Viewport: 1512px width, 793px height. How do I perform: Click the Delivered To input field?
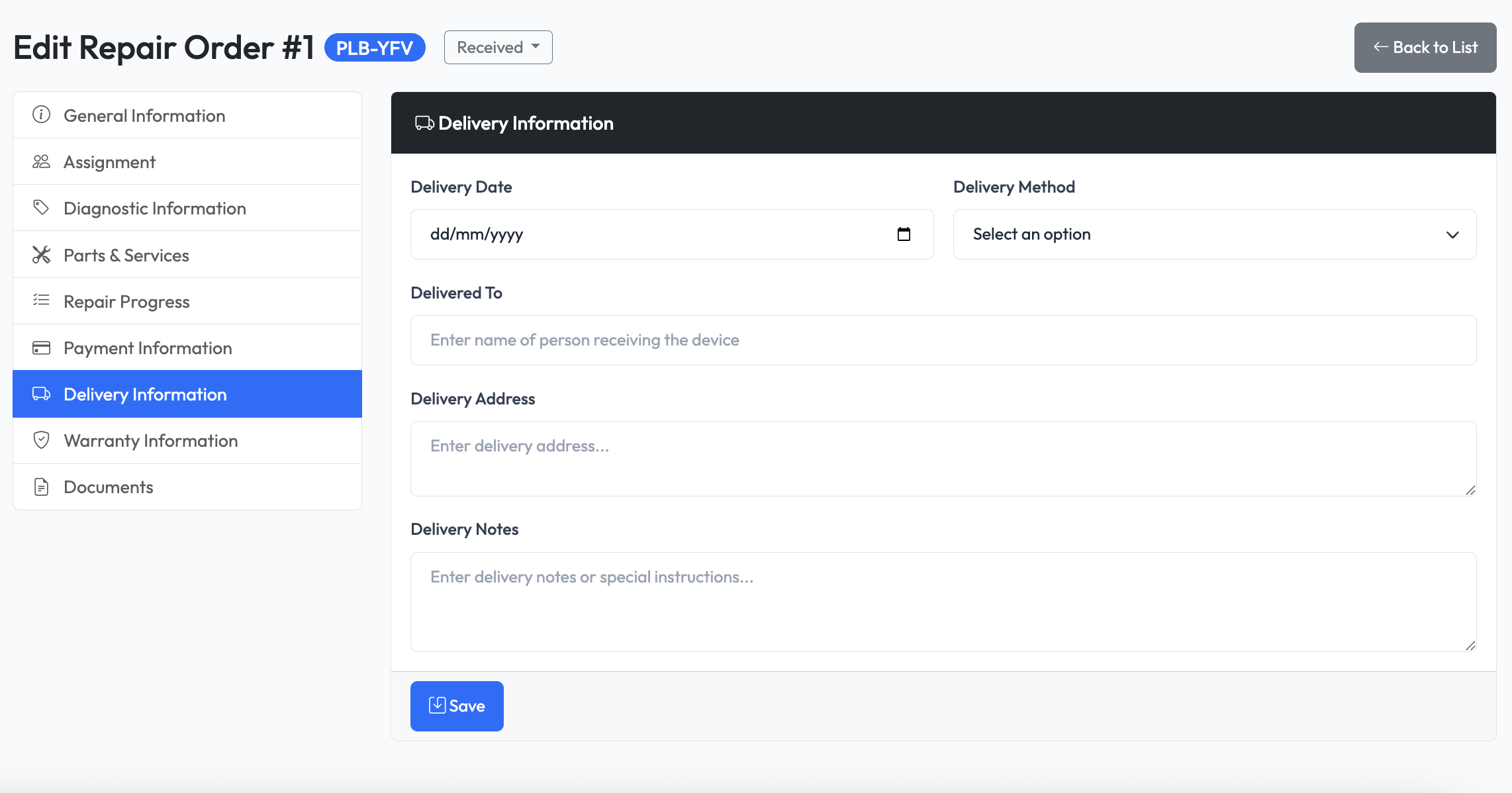[x=943, y=340]
